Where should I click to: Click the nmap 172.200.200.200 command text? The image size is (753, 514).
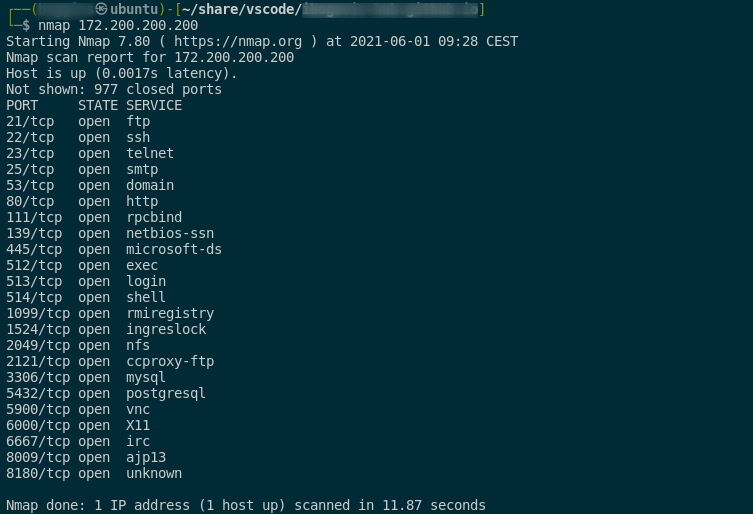point(118,25)
